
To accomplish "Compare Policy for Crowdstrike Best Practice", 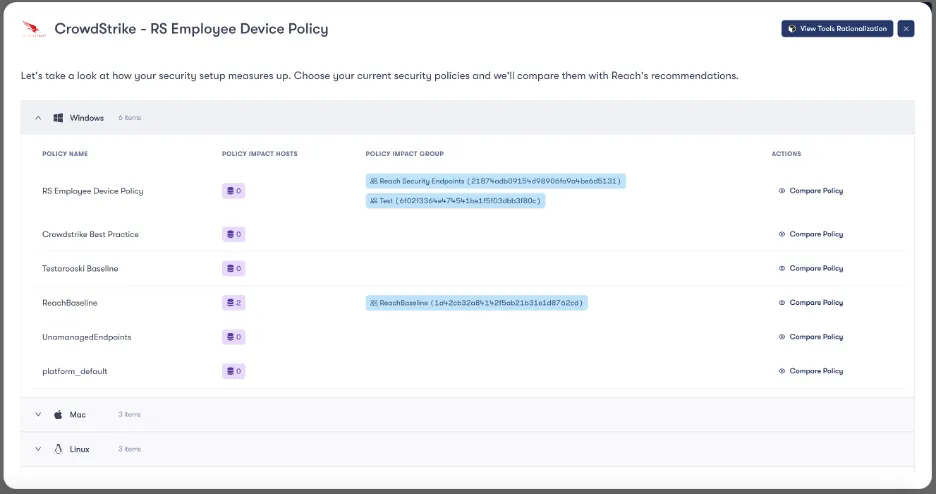I will tap(811, 234).
